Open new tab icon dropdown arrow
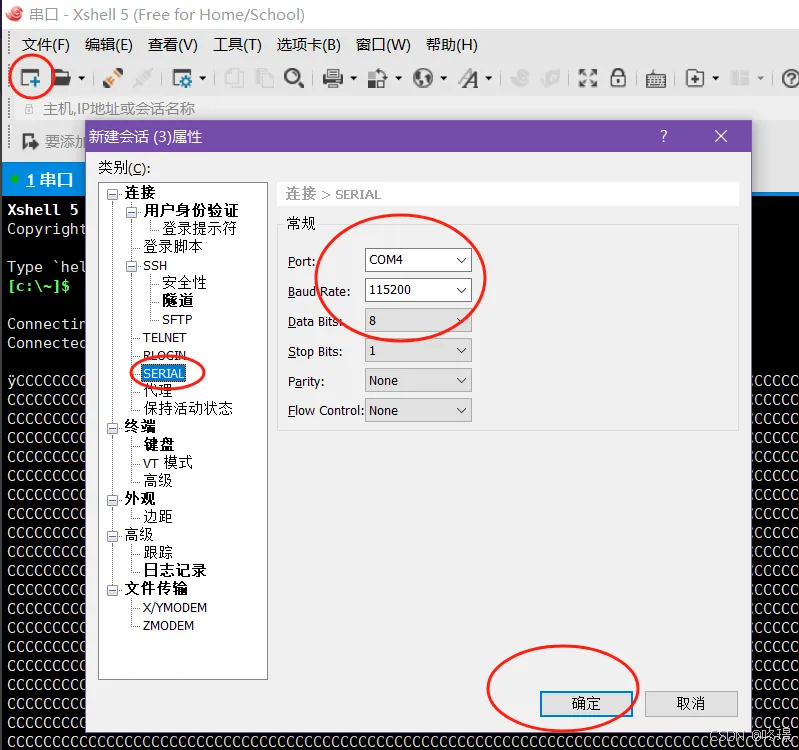Screen dimensions: 799x750 715,78
